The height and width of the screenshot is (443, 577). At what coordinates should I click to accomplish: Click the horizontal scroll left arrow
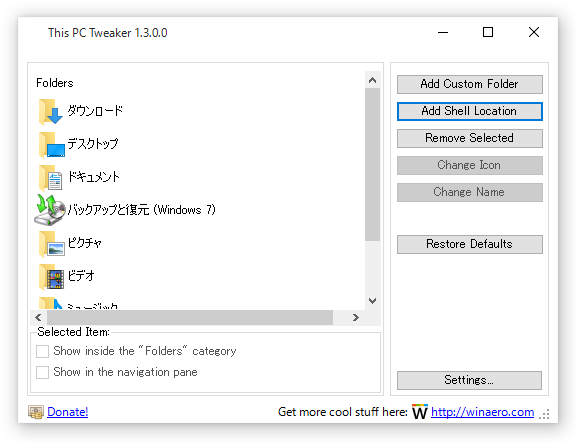click(x=38, y=318)
